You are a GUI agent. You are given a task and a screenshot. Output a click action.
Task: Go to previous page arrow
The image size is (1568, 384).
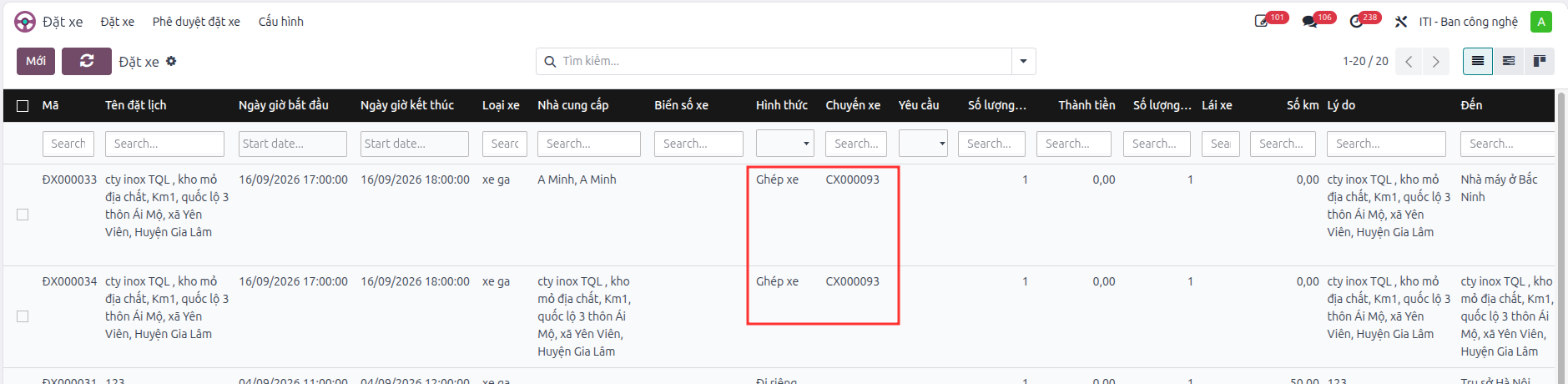[x=1409, y=61]
